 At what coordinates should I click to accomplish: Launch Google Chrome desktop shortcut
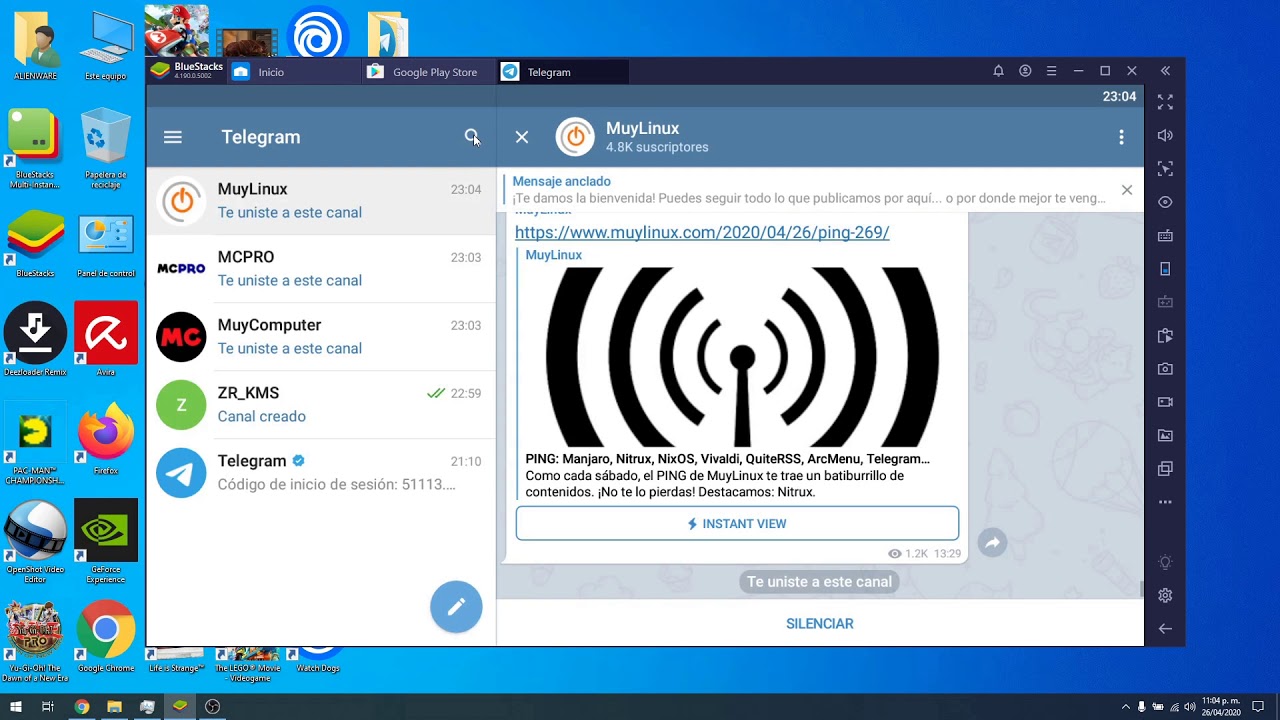pyautogui.click(x=105, y=637)
